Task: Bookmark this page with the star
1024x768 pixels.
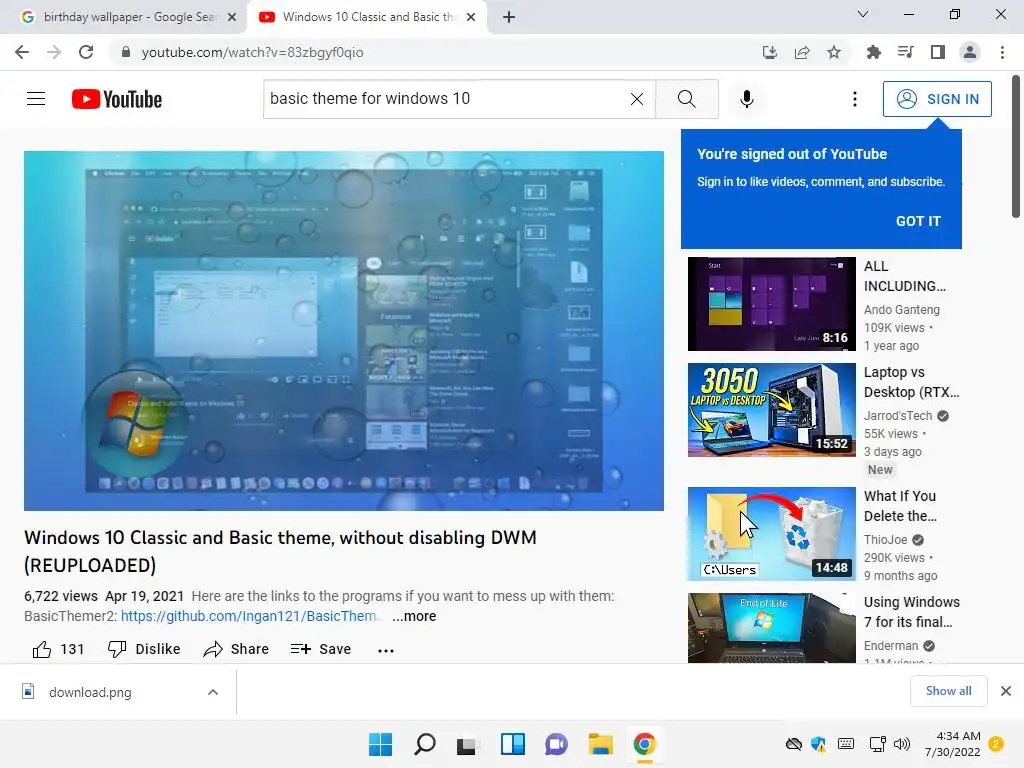Action: (834, 52)
